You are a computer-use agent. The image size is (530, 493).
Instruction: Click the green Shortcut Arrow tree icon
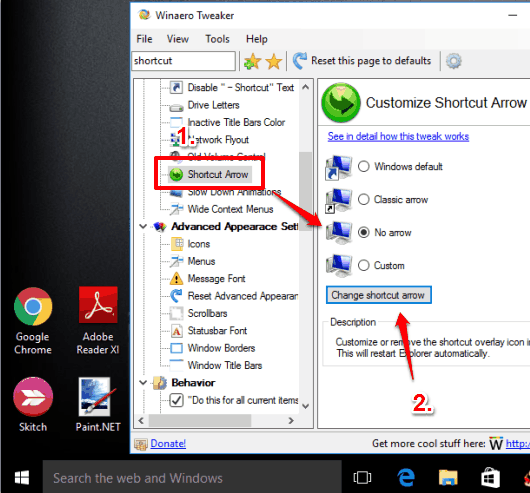coord(176,174)
